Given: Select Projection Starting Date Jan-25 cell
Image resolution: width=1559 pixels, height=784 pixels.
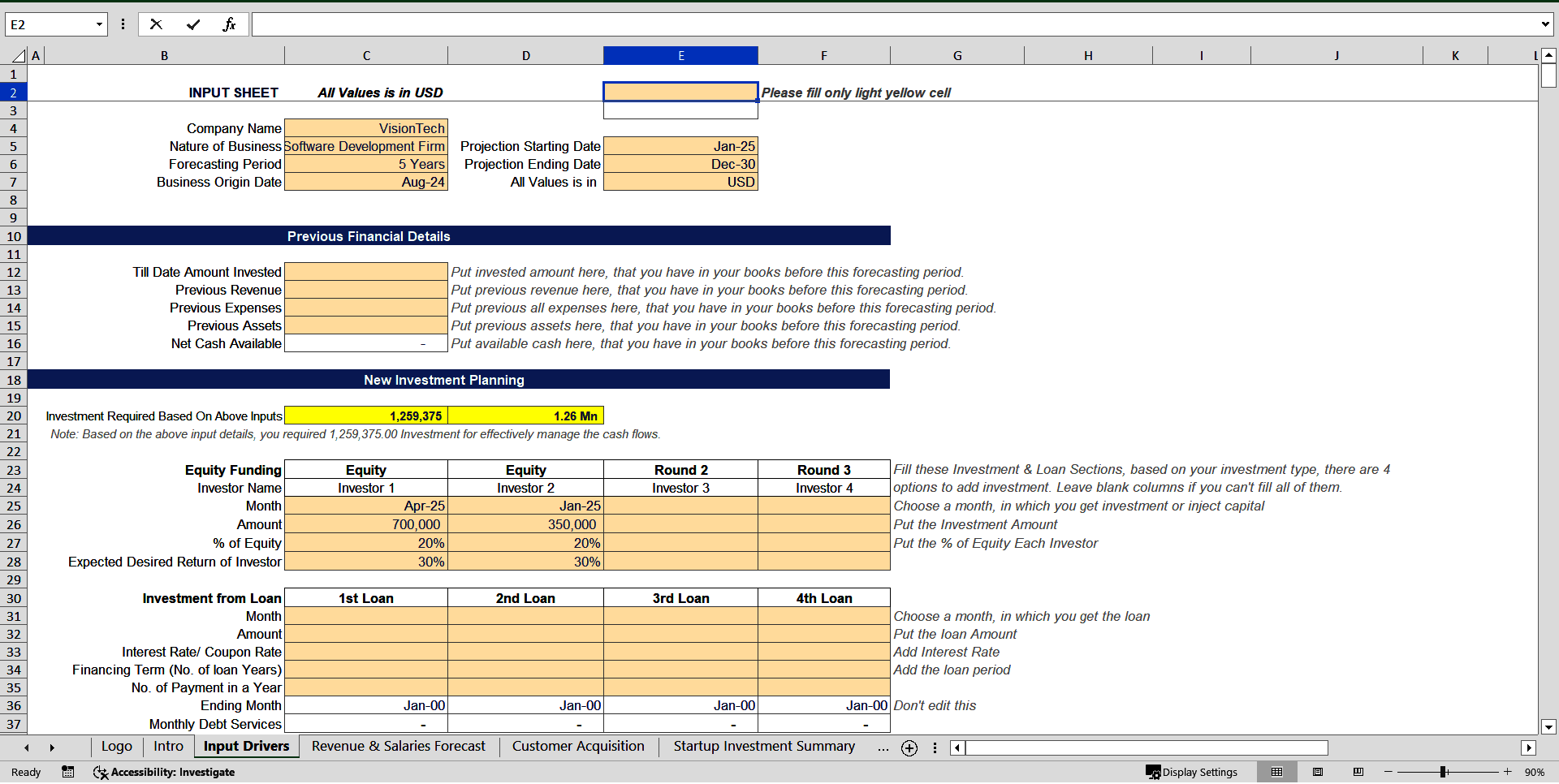Looking at the screenshot, I should (x=680, y=146).
